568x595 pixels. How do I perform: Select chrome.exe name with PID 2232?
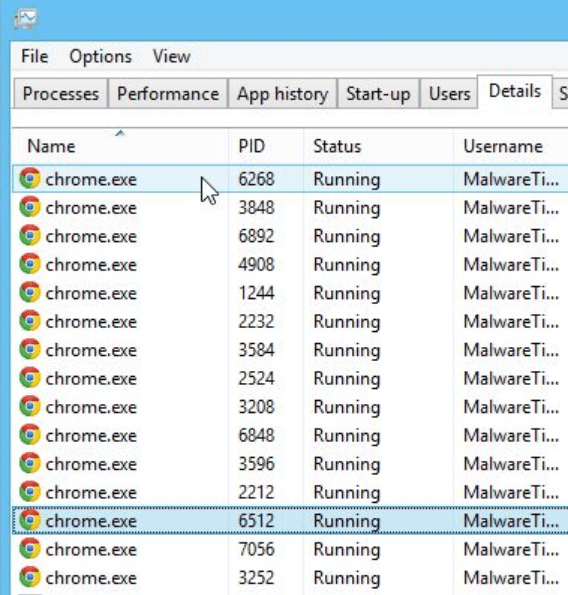pyautogui.click(x=91, y=321)
